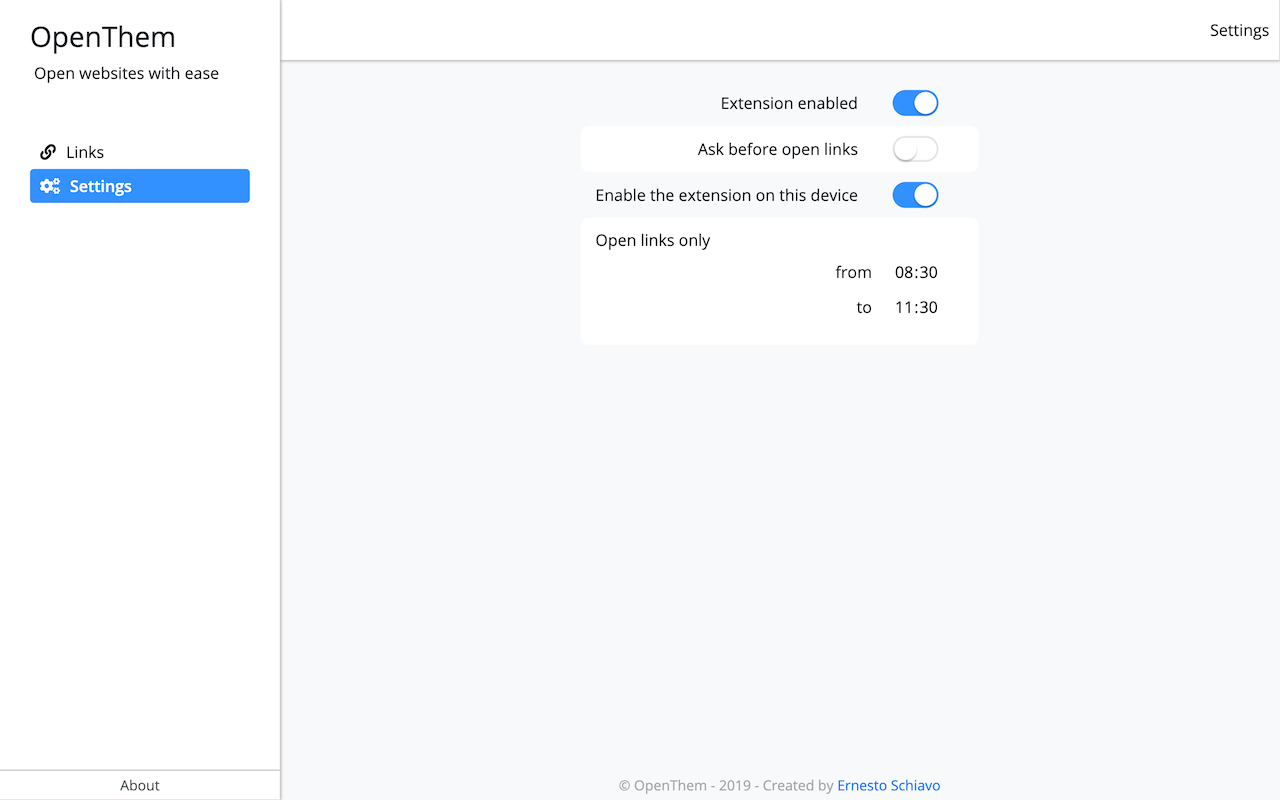
Task: Open the Links page in sidebar
Action: 140,152
